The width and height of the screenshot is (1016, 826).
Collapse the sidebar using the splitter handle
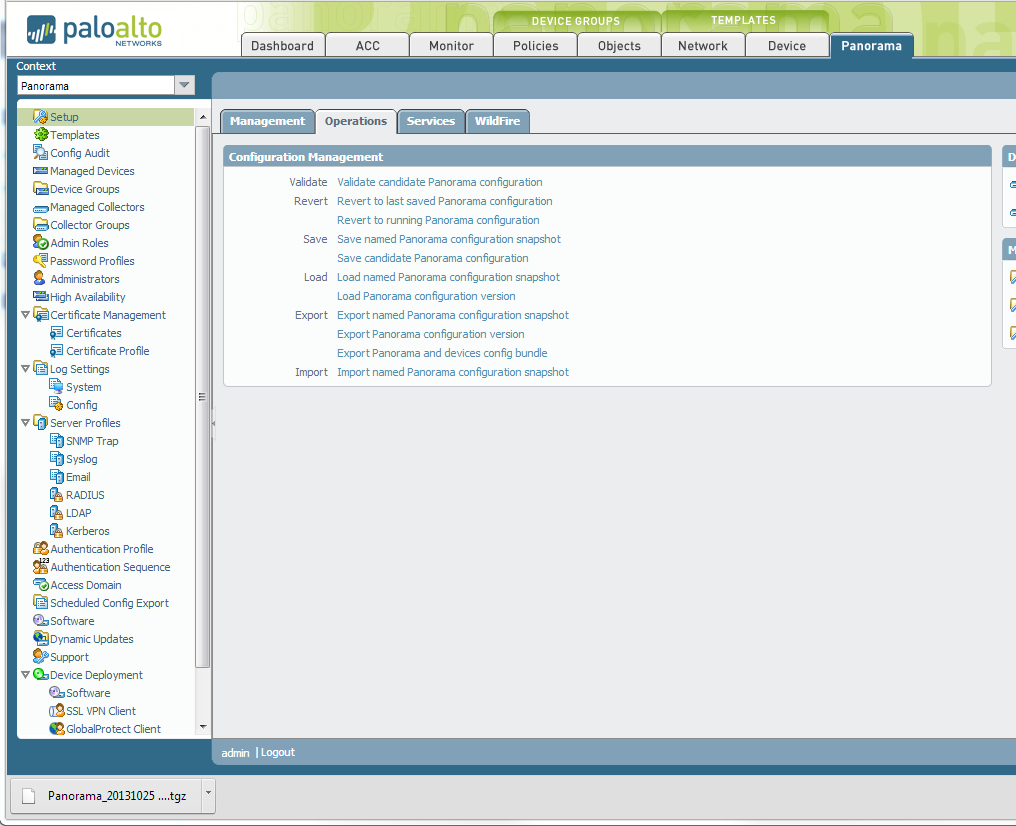click(x=213, y=423)
